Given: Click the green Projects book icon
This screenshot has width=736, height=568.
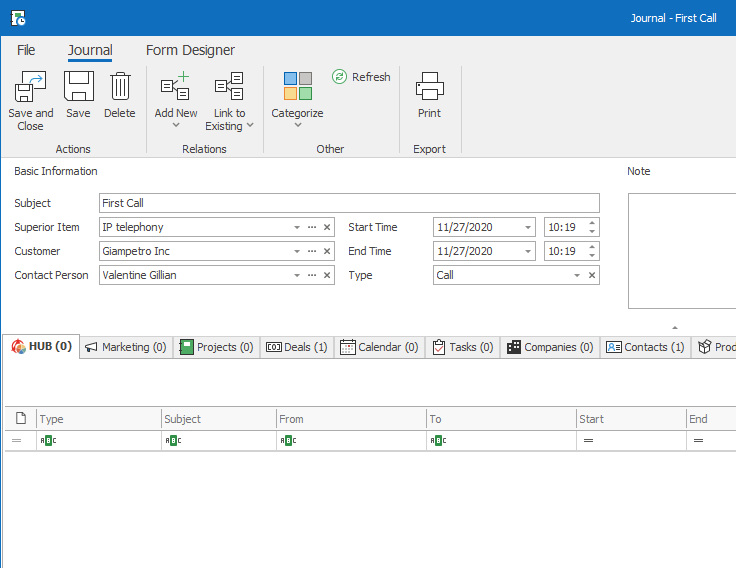Looking at the screenshot, I should (186, 347).
